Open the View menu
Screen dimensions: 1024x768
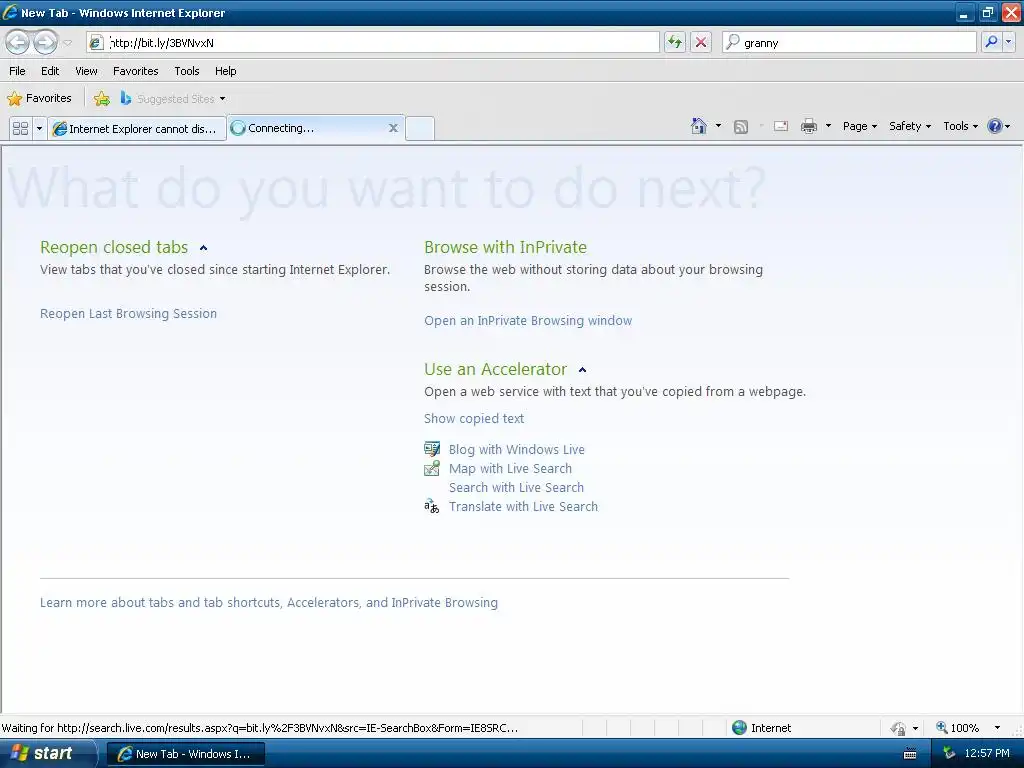click(86, 71)
